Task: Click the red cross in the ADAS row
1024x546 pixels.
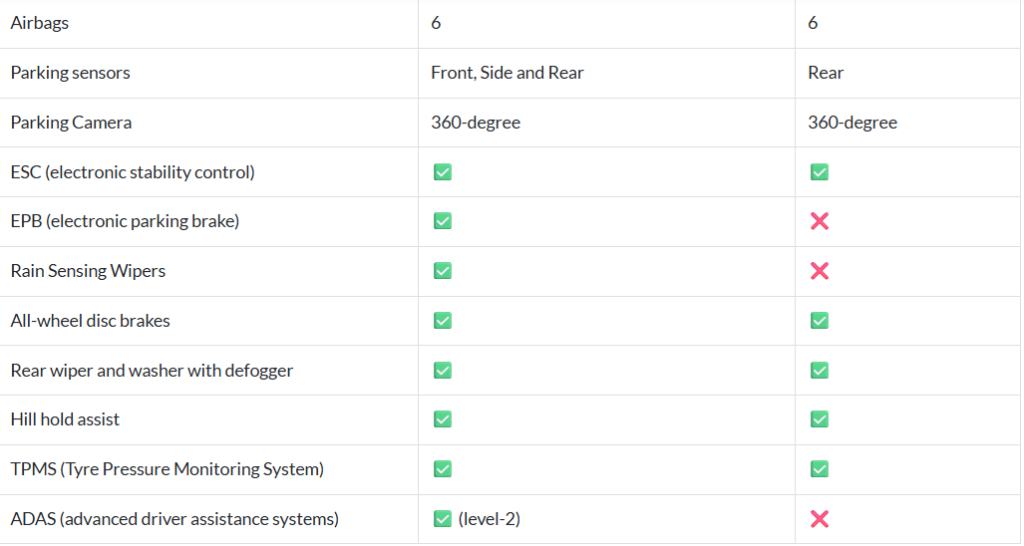Action: click(x=819, y=519)
